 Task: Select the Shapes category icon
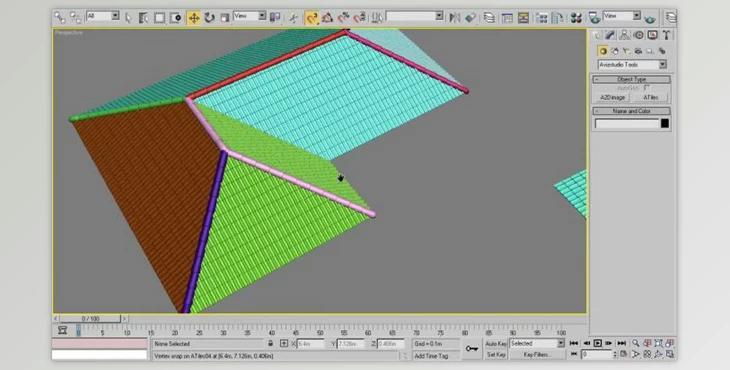615,51
